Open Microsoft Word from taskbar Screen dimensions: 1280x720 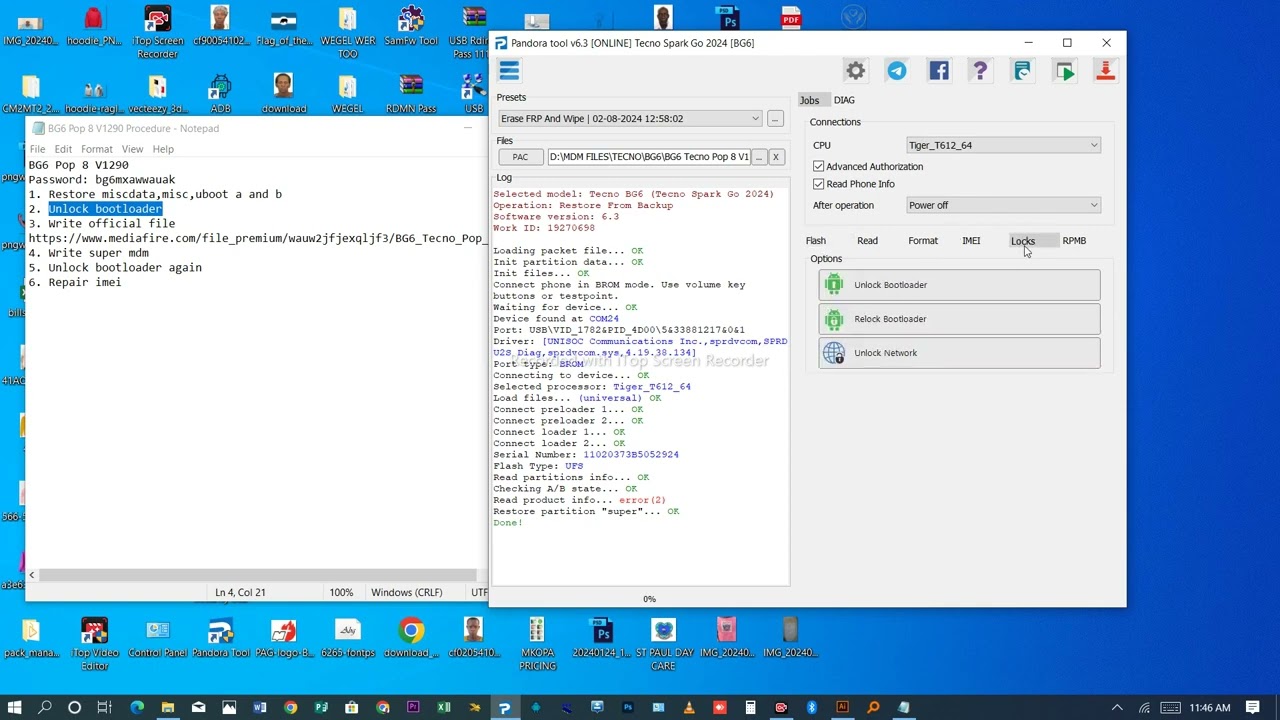click(x=260, y=708)
